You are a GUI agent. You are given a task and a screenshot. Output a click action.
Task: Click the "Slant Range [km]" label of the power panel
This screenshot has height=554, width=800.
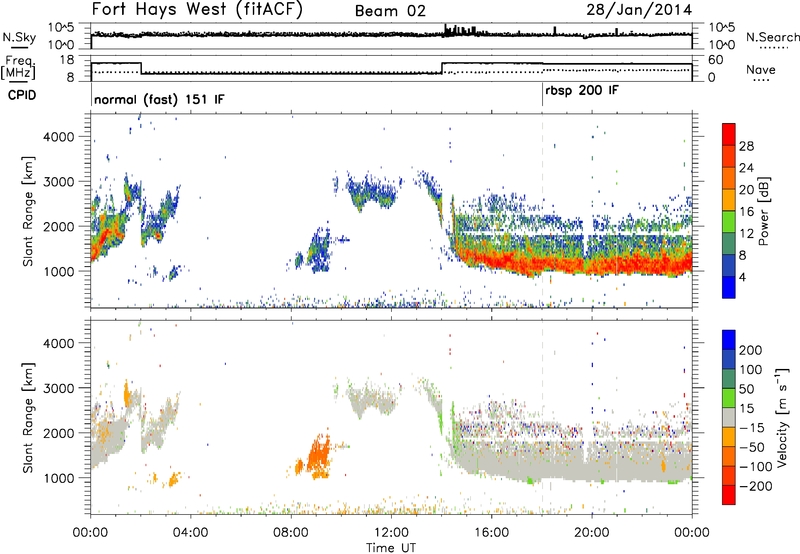28,211
